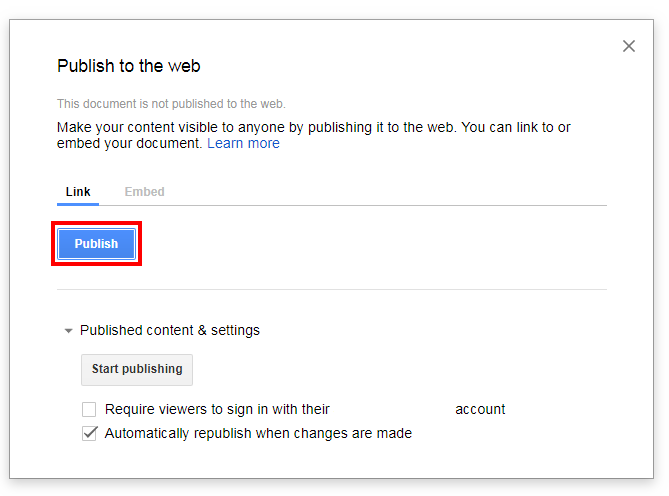Screen dimensions: 669x496
Task: Select the Link tab
Action: click(x=78, y=192)
